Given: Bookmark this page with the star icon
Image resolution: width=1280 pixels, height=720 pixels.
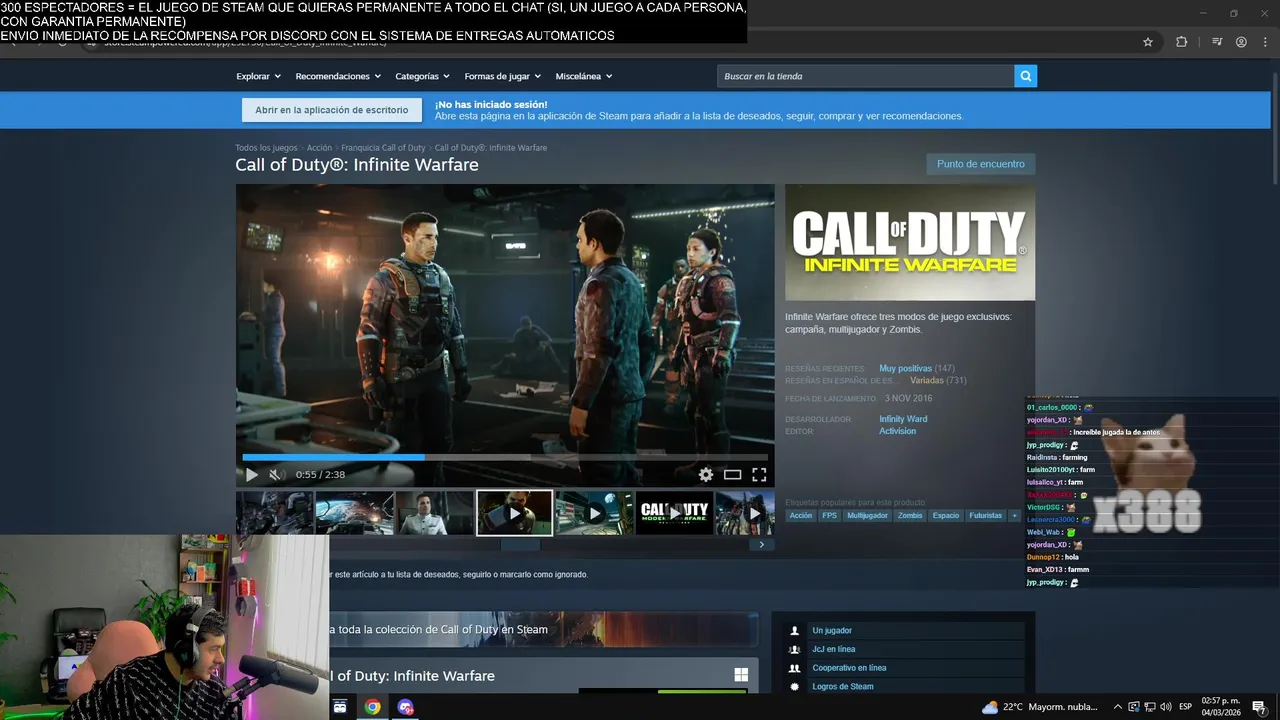Looking at the screenshot, I should tap(1148, 42).
